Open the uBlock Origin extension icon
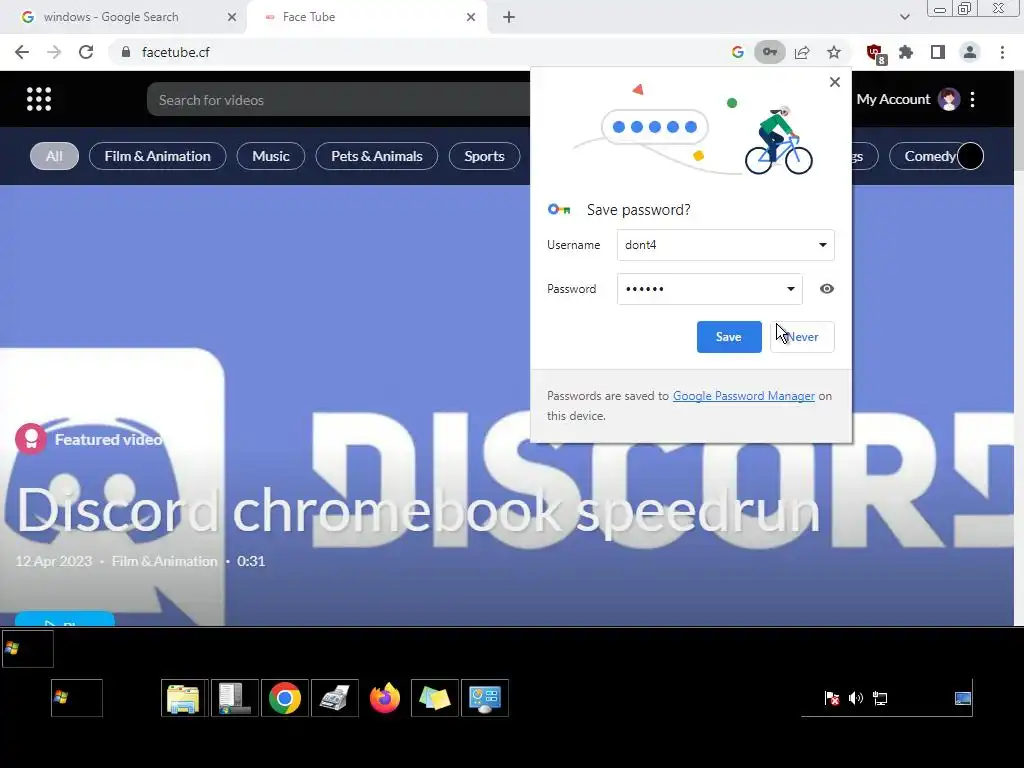Screen dimensions: 1024x768 [x=876, y=53]
